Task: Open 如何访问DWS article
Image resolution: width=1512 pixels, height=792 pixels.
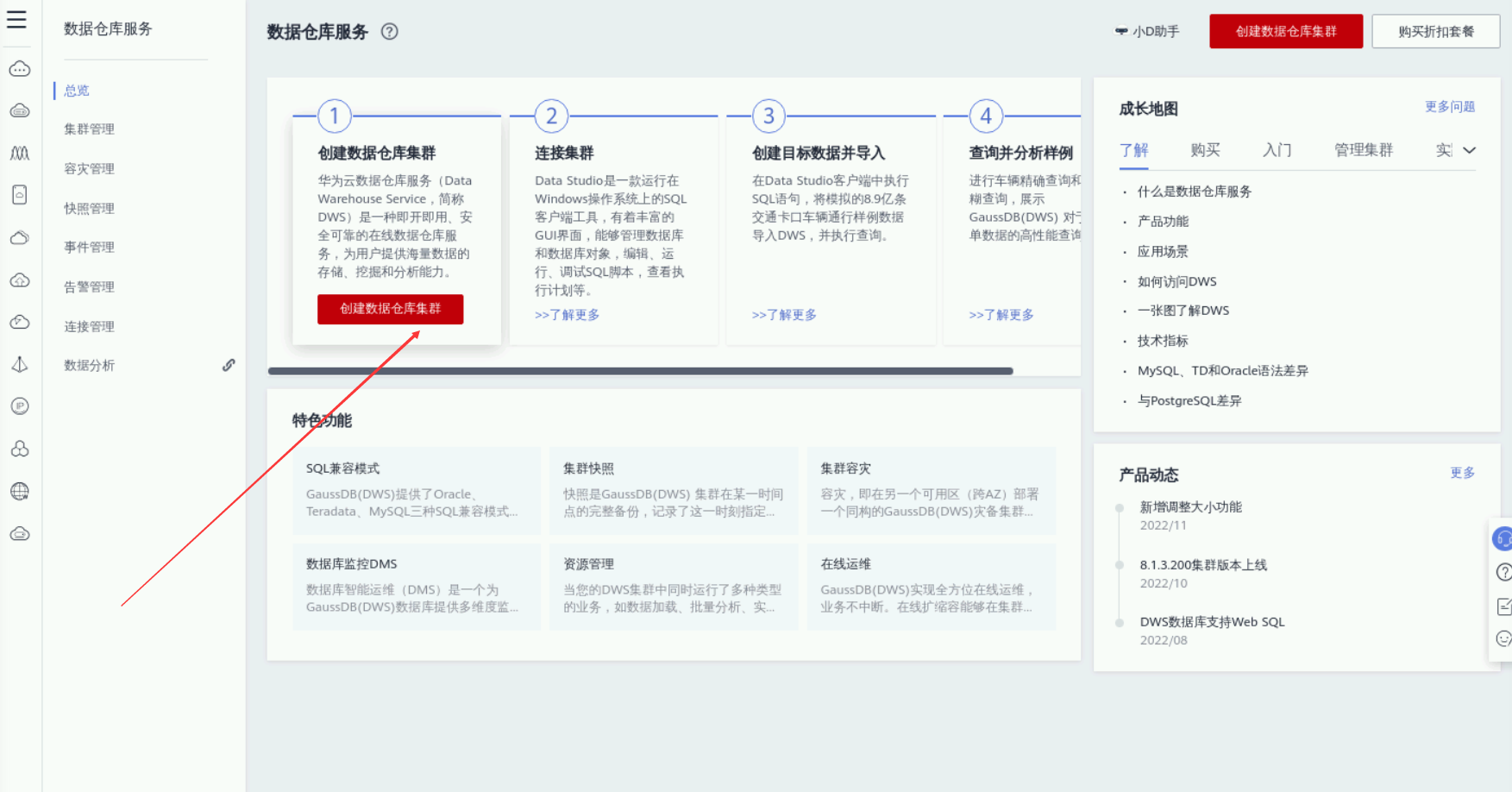Action: [1177, 281]
